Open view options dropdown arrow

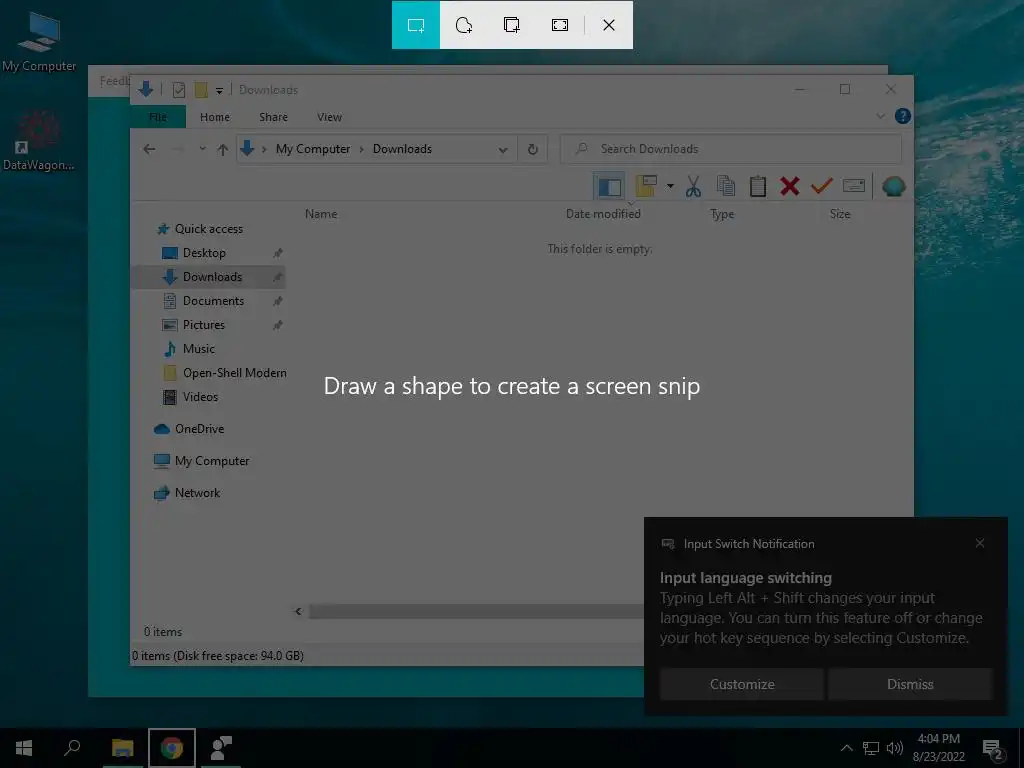670,187
